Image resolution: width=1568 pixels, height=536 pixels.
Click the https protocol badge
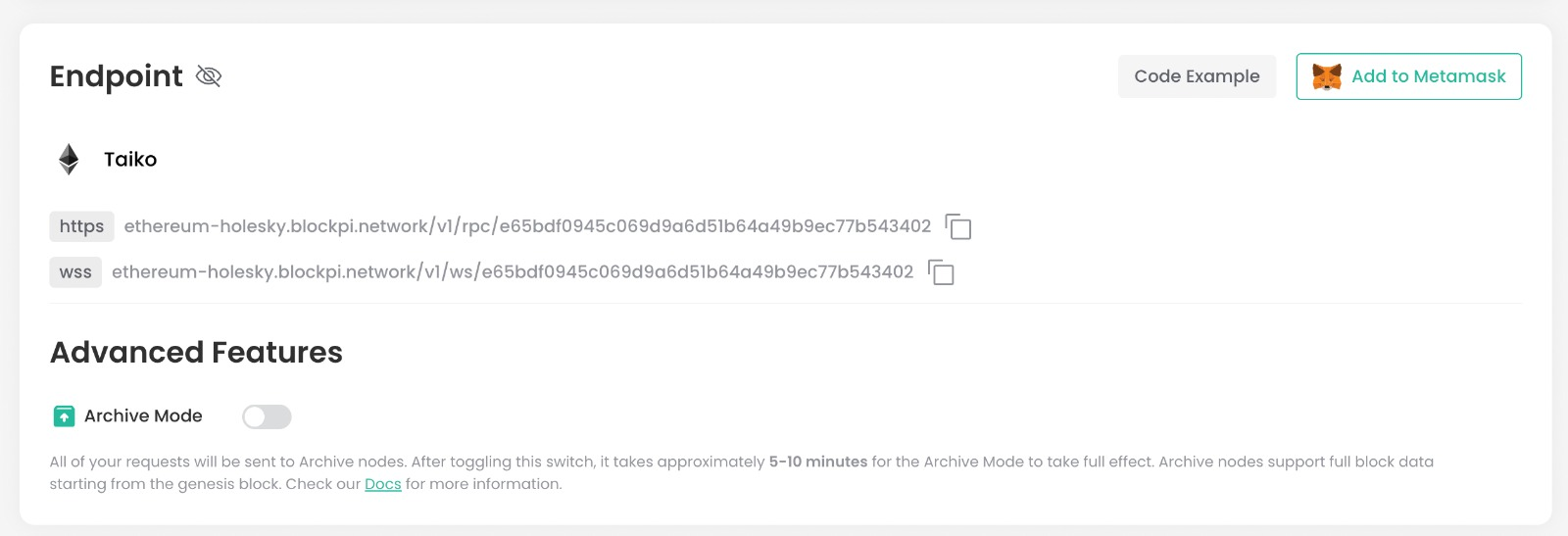coord(81,226)
